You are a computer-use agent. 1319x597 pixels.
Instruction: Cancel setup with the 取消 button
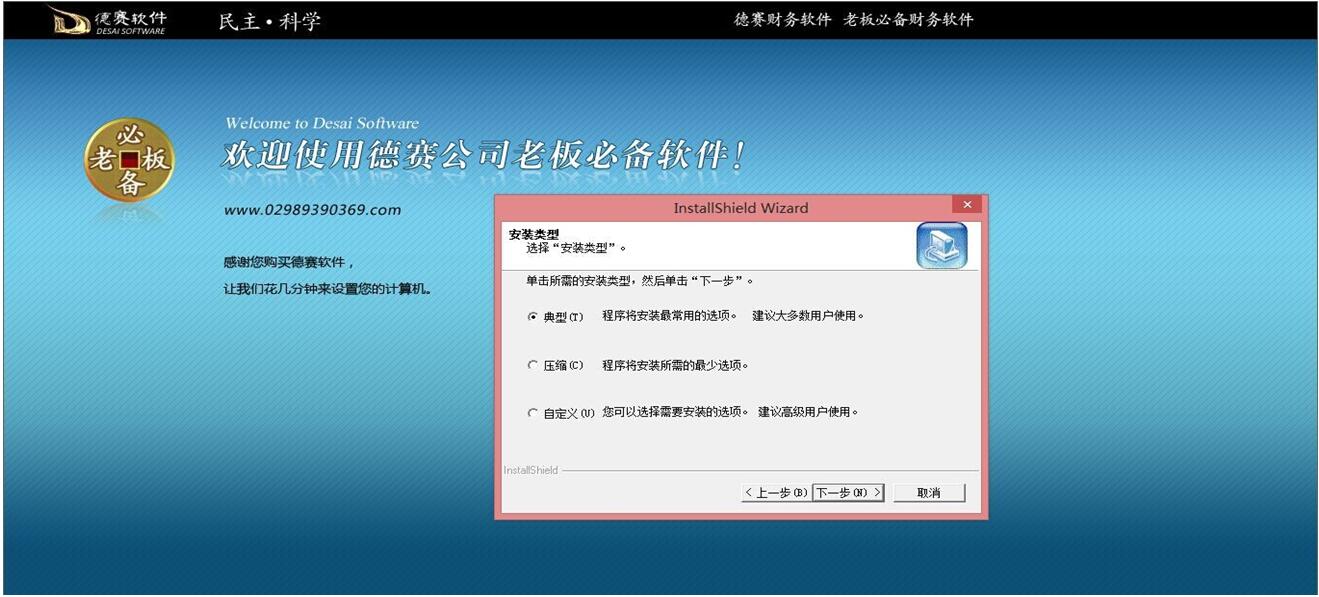(929, 493)
